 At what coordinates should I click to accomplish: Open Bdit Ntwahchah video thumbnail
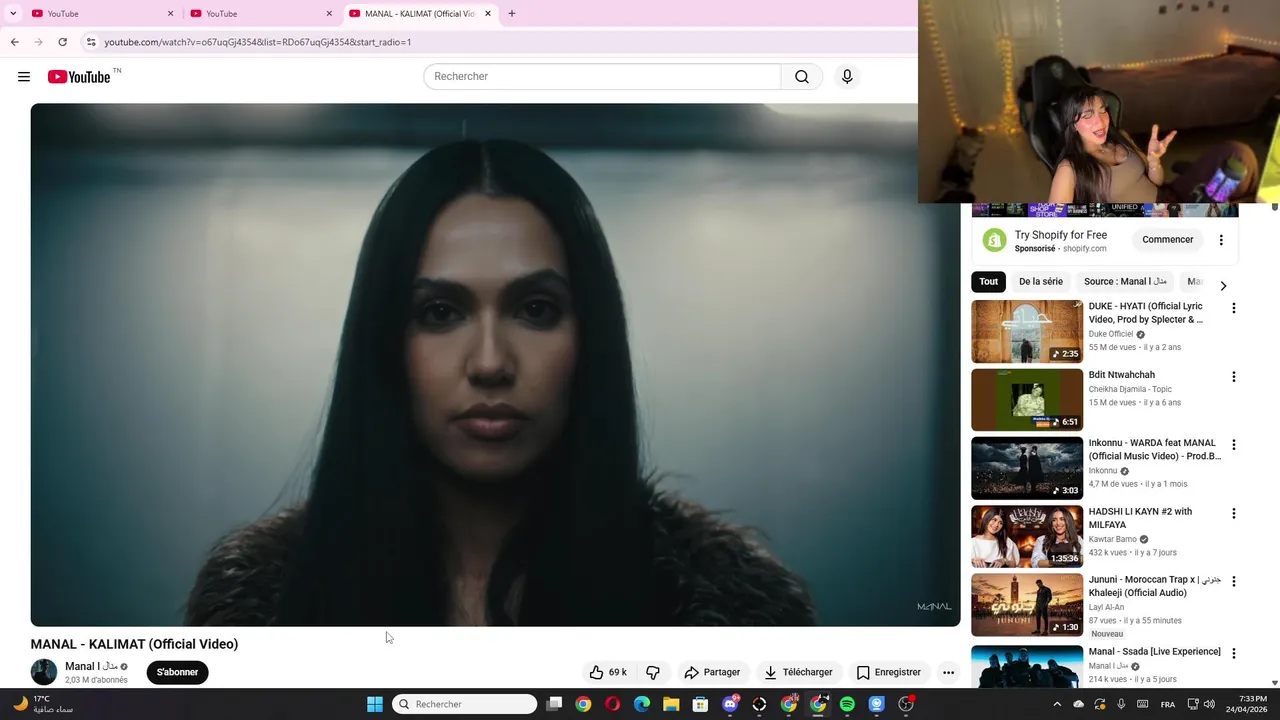(x=1027, y=400)
